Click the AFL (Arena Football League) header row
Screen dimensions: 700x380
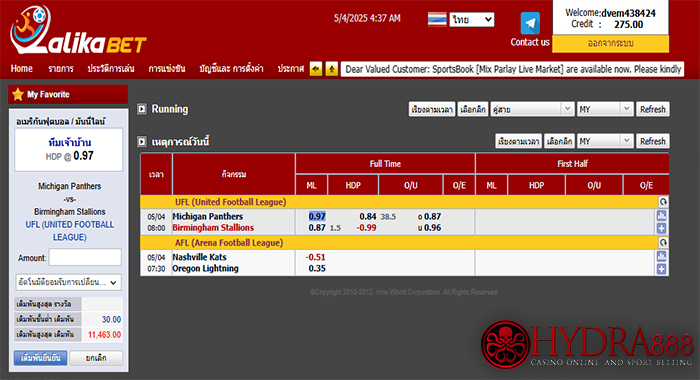(x=400, y=242)
